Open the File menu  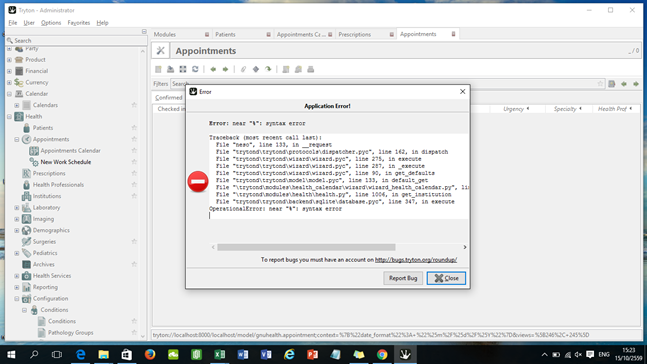(x=13, y=23)
